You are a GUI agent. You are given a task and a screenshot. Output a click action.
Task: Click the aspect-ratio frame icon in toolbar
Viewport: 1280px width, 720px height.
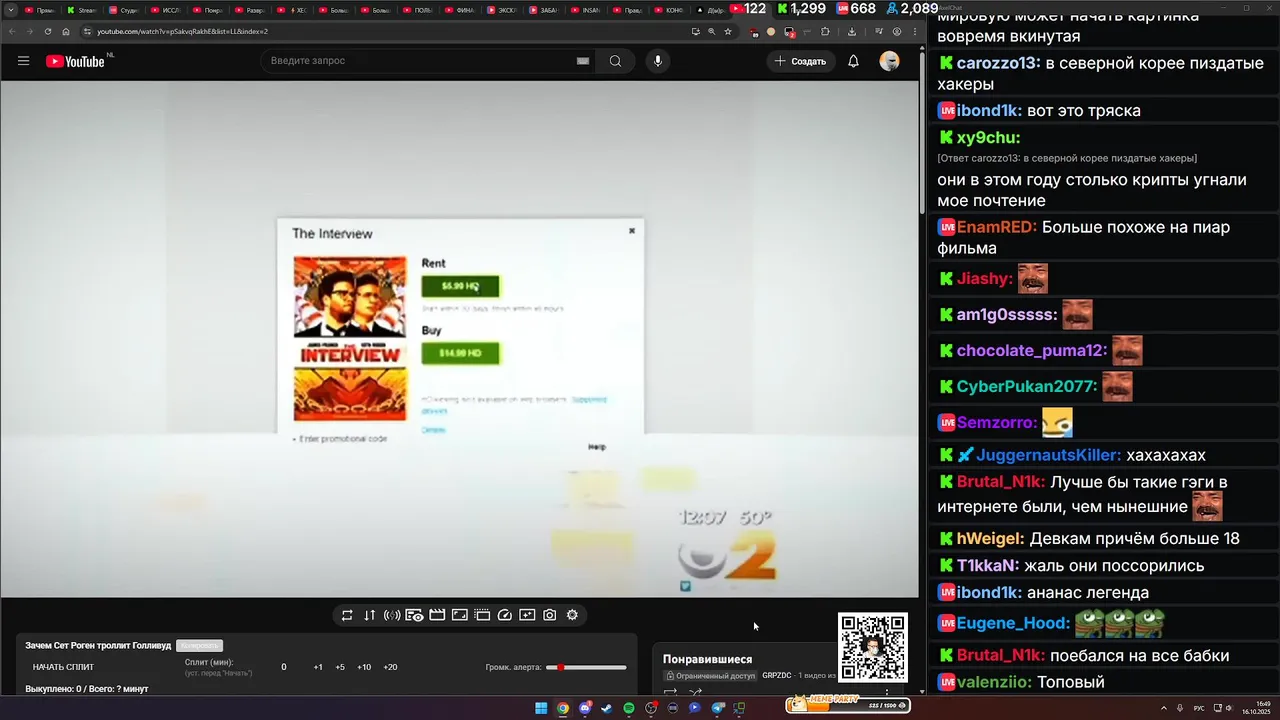tap(460, 615)
